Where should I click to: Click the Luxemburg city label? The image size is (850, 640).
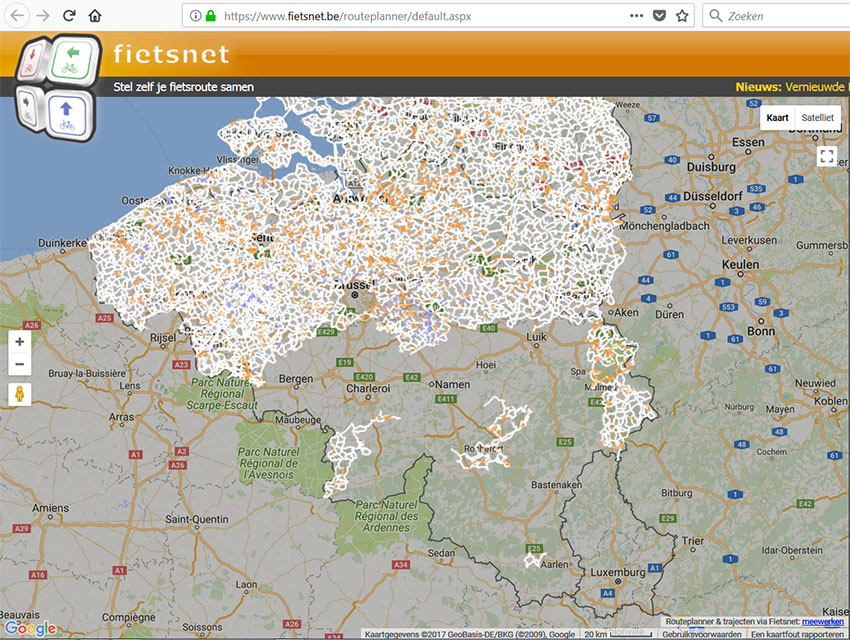[618, 572]
